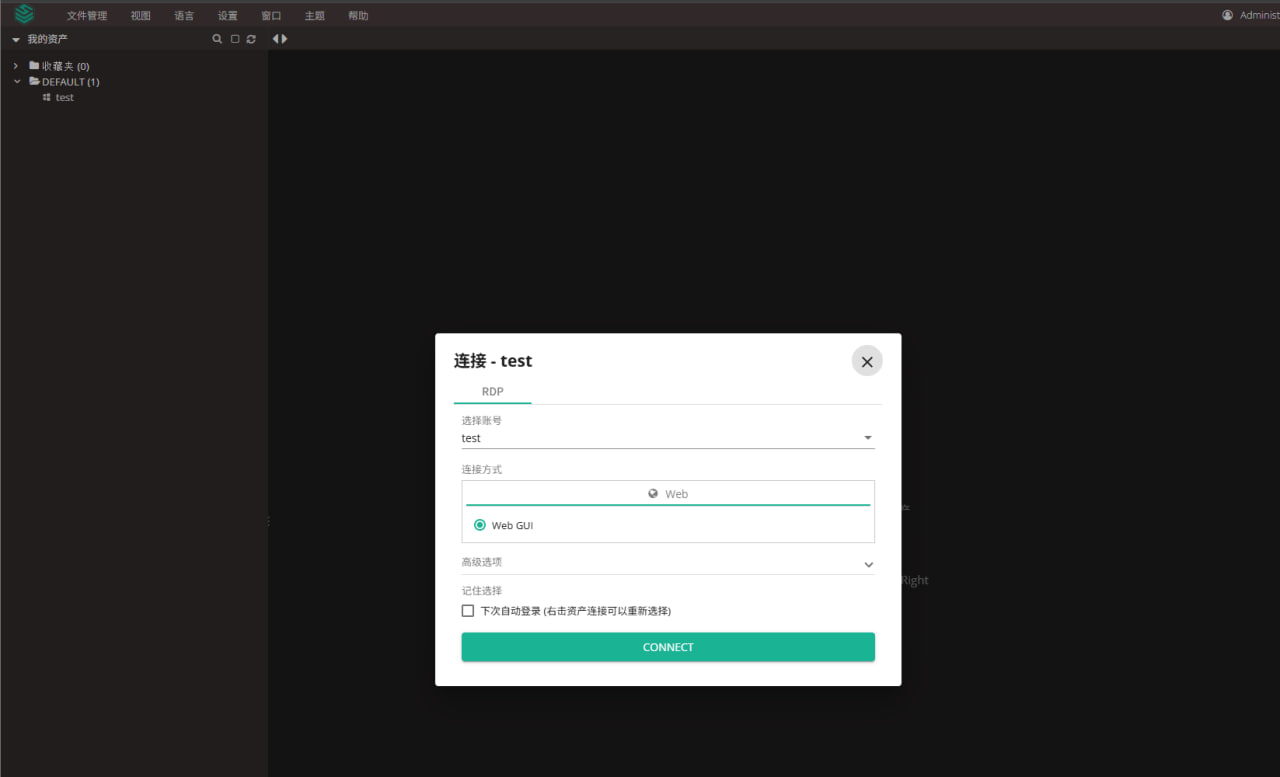Click the sidebar splitter handle
Viewport: 1280px width, 777px height.
[x=268, y=521]
